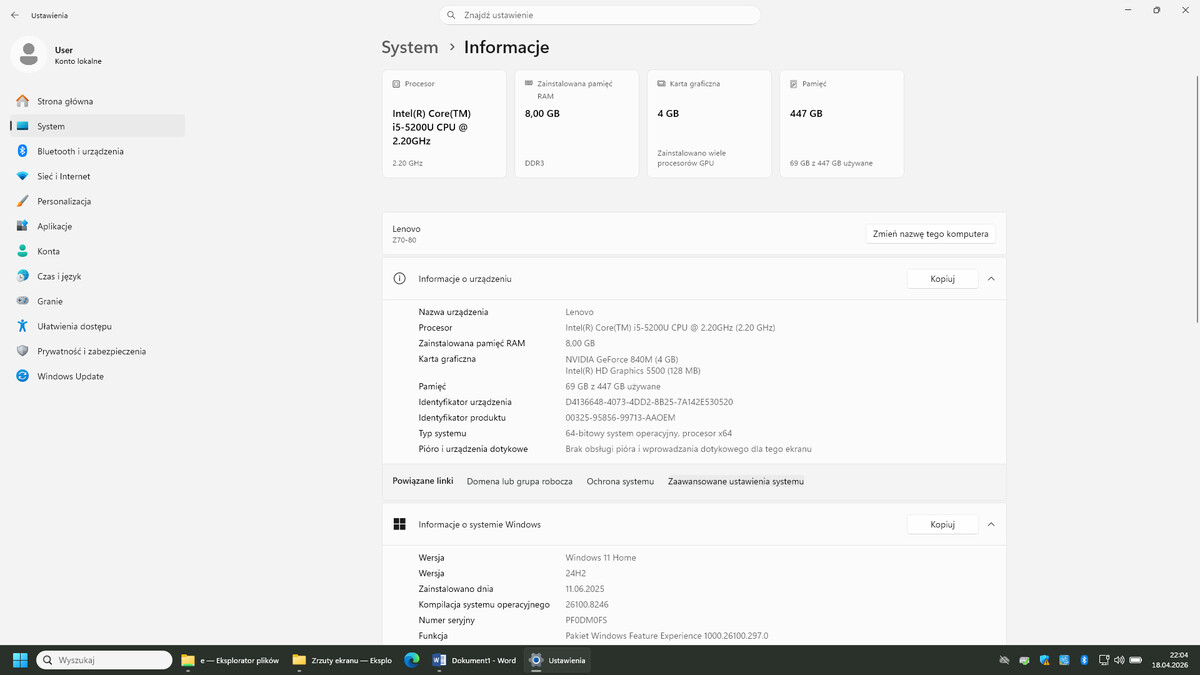Open Windows Security tray icon
This screenshot has height=675, width=1200.
point(1044,660)
